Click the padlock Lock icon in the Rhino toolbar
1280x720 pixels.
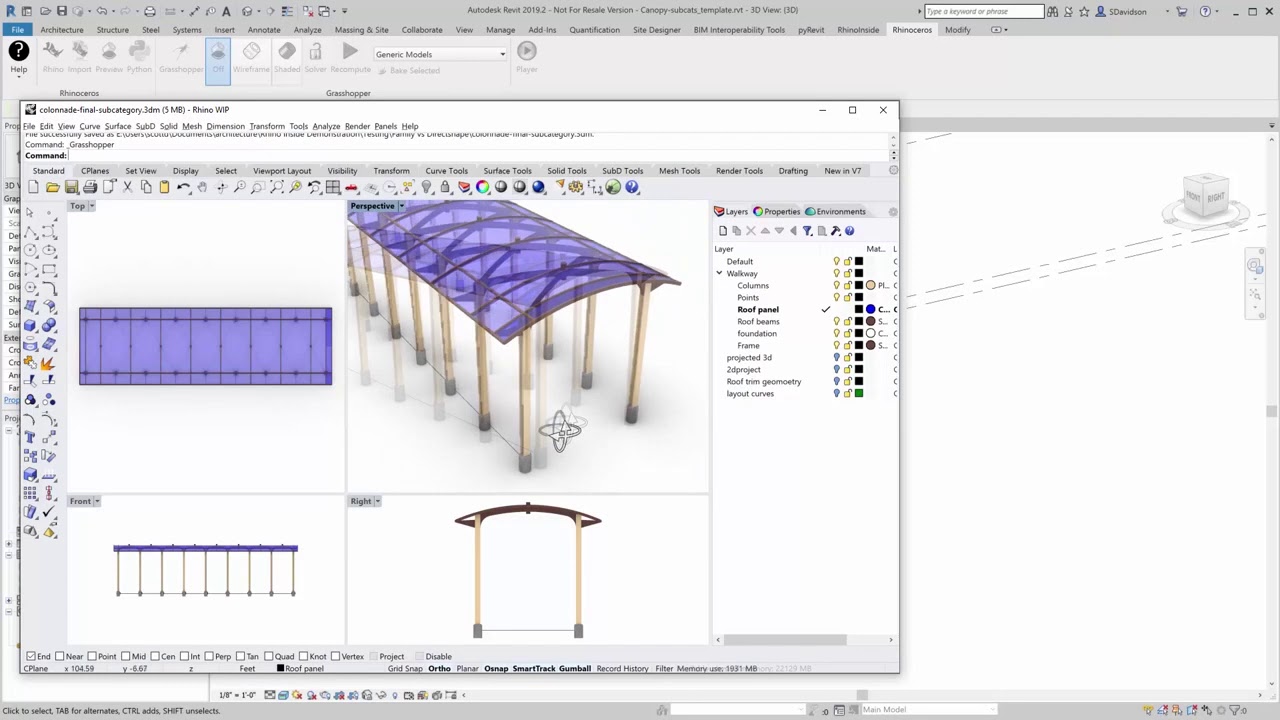coord(445,187)
